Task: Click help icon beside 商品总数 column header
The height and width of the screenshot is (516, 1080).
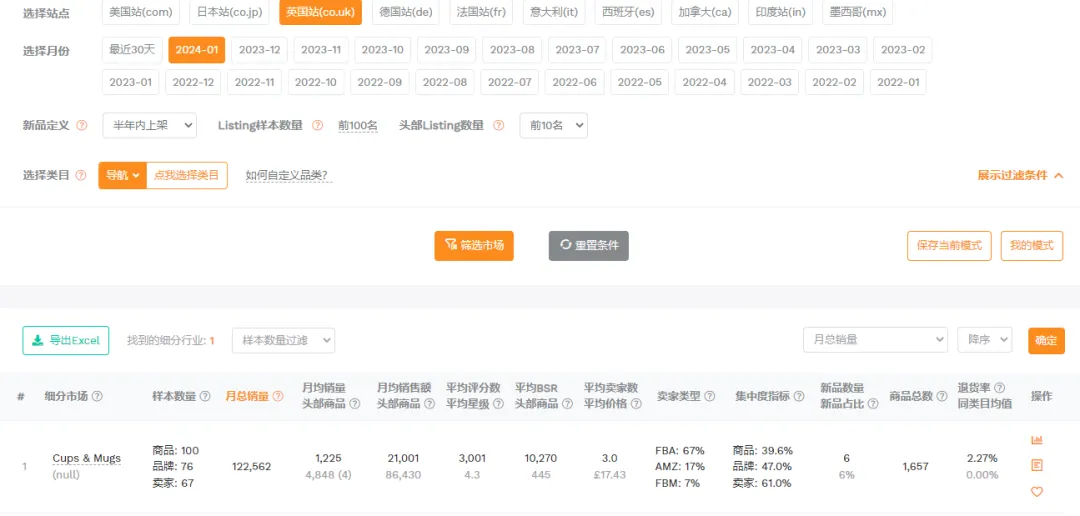Action: tap(942, 396)
